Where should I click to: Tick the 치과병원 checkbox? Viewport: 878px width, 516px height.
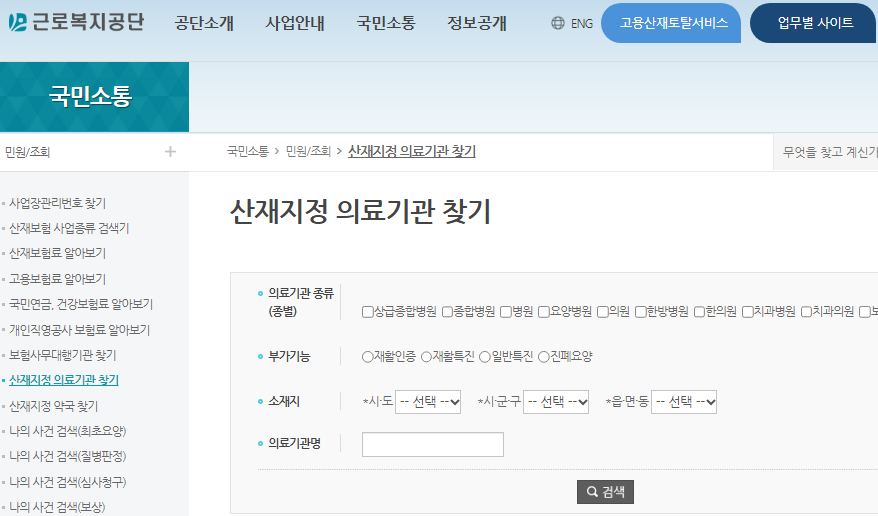click(747, 312)
